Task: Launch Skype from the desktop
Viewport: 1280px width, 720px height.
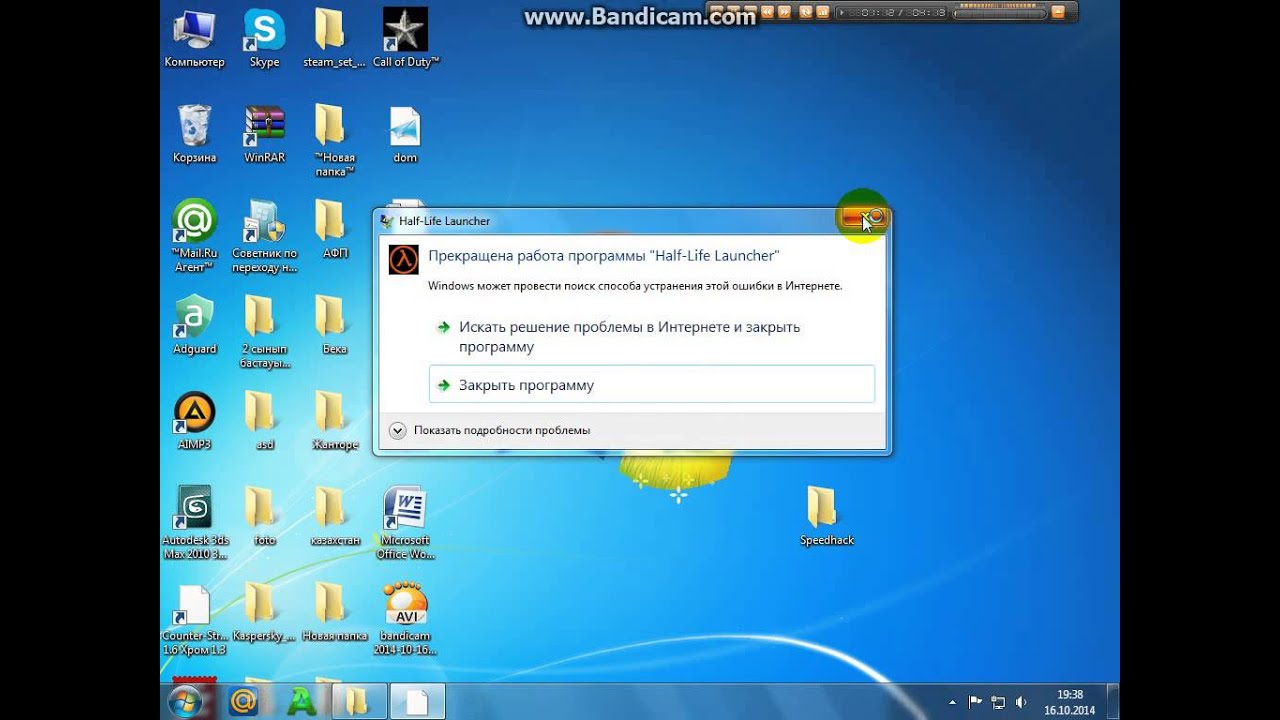Action: point(264,39)
